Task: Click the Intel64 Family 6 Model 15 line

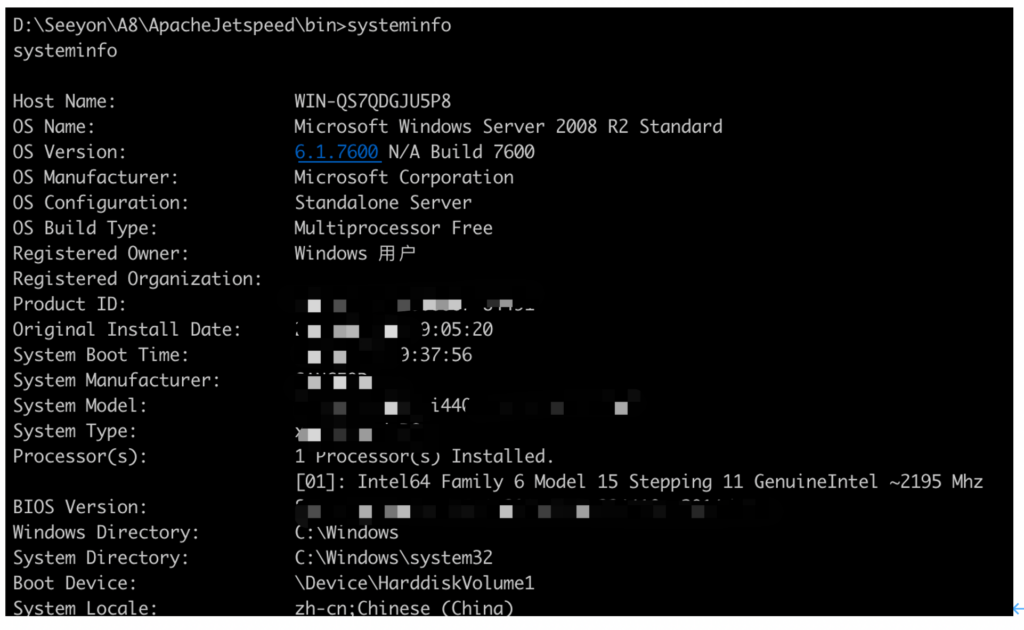Action: coord(639,482)
